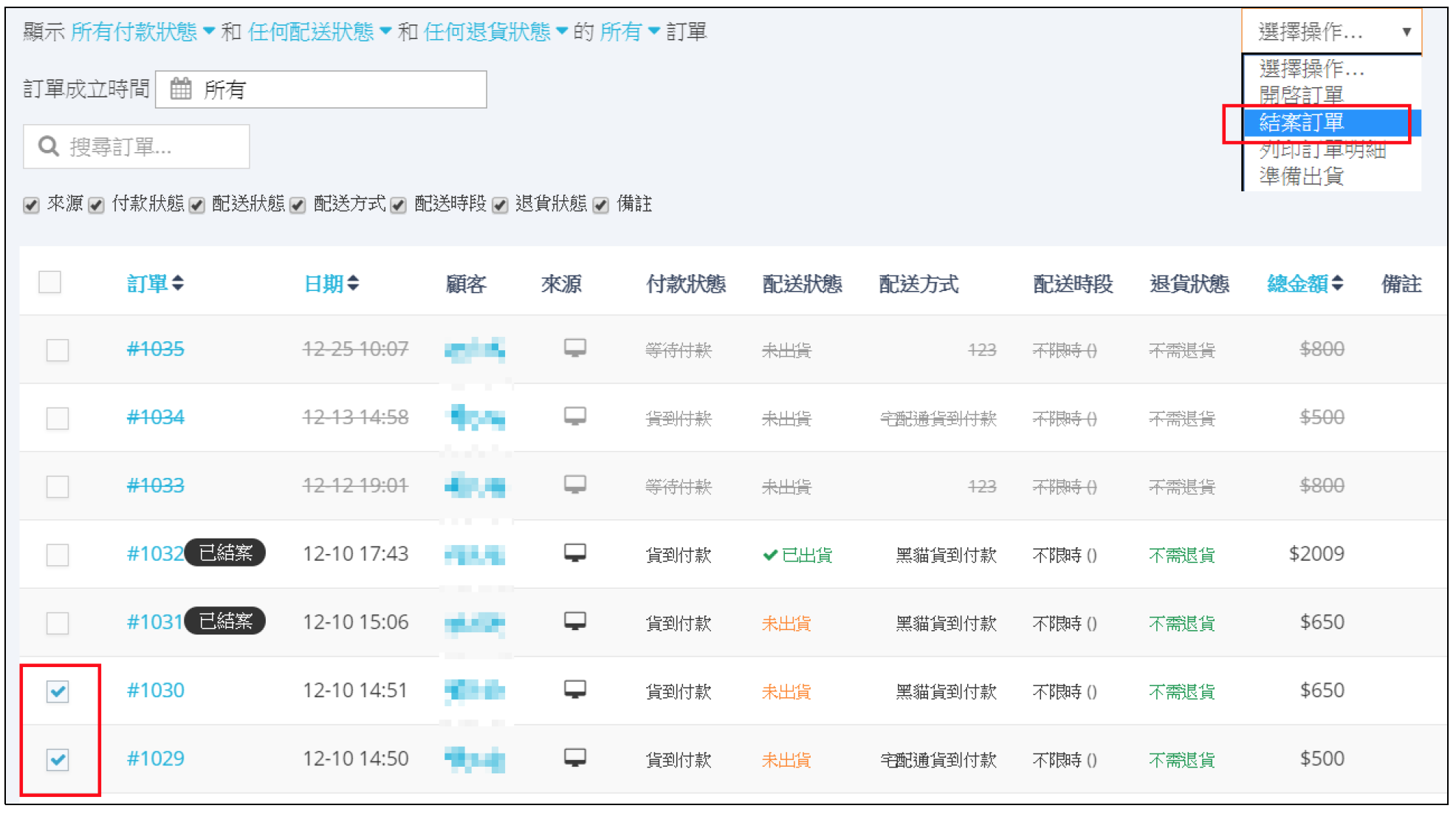Click the sort arrows next to 總金額 header
Image resolution: width=1456 pixels, height=814 pixels.
[x=1337, y=283]
